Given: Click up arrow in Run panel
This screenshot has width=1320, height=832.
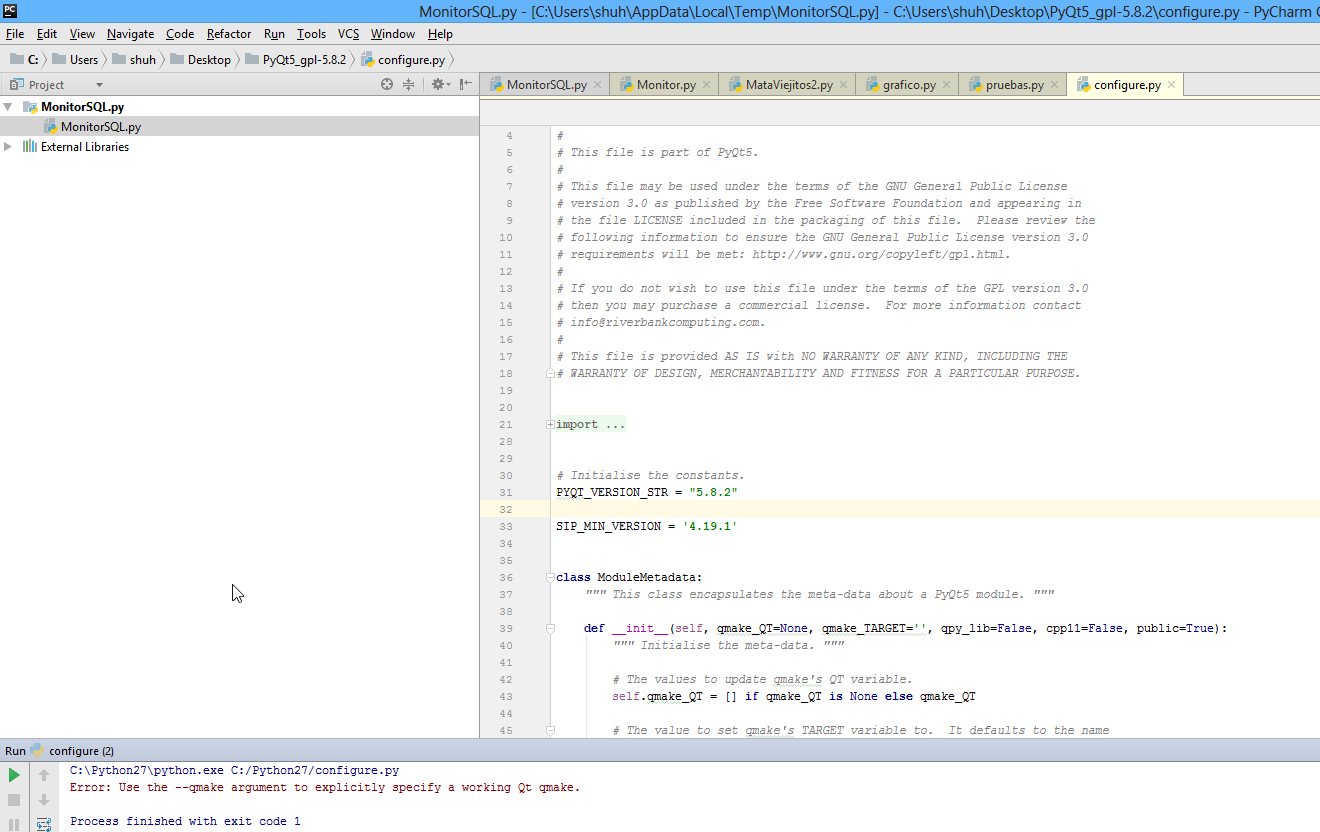Looking at the screenshot, I should click(44, 775).
